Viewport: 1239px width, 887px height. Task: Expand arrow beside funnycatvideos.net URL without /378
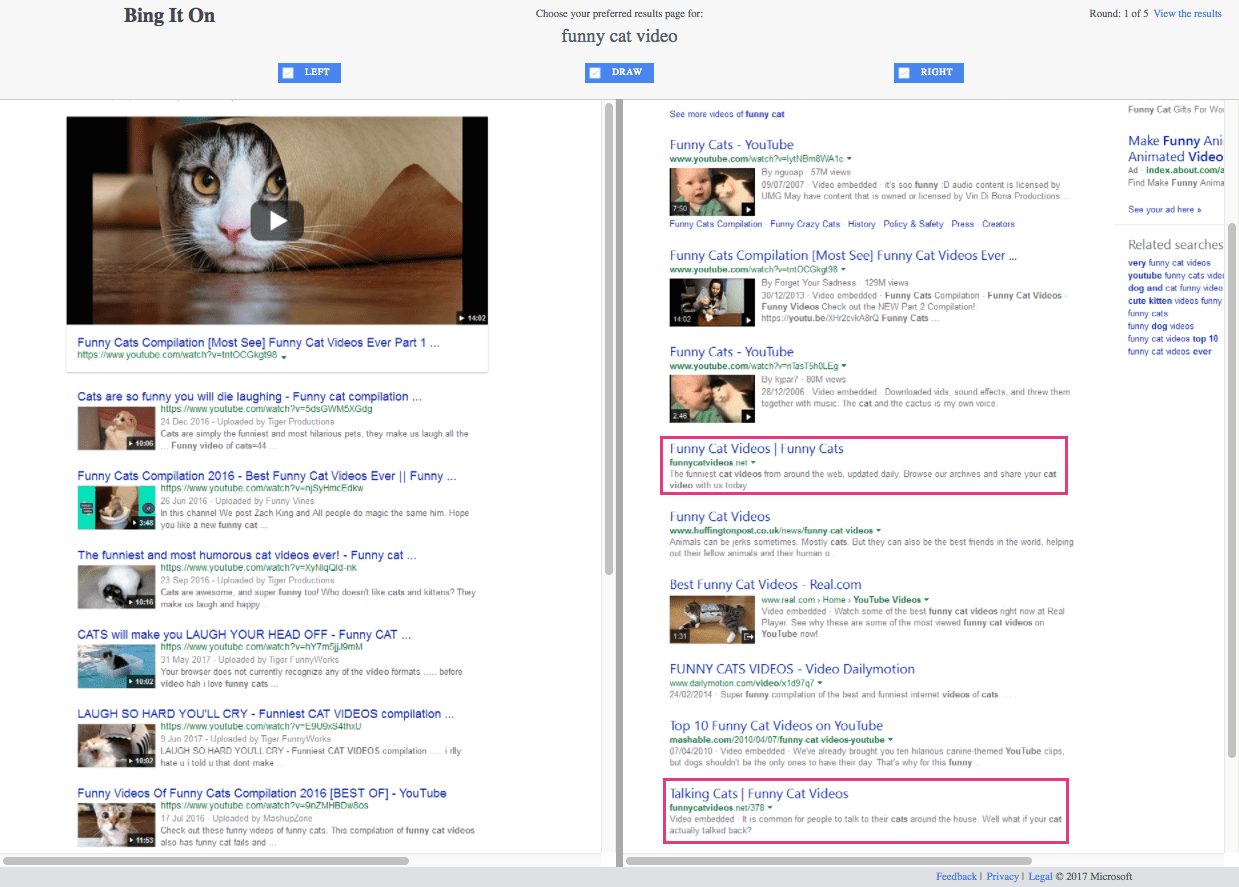tap(753, 464)
